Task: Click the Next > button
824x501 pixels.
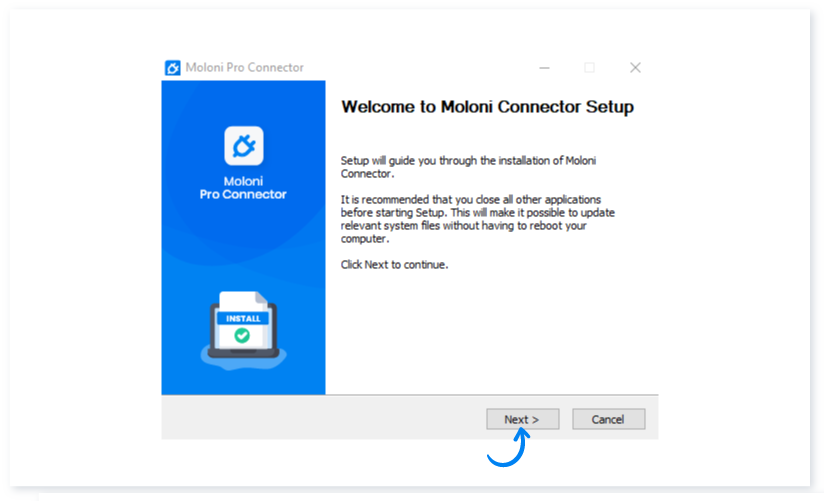Action: 522,419
